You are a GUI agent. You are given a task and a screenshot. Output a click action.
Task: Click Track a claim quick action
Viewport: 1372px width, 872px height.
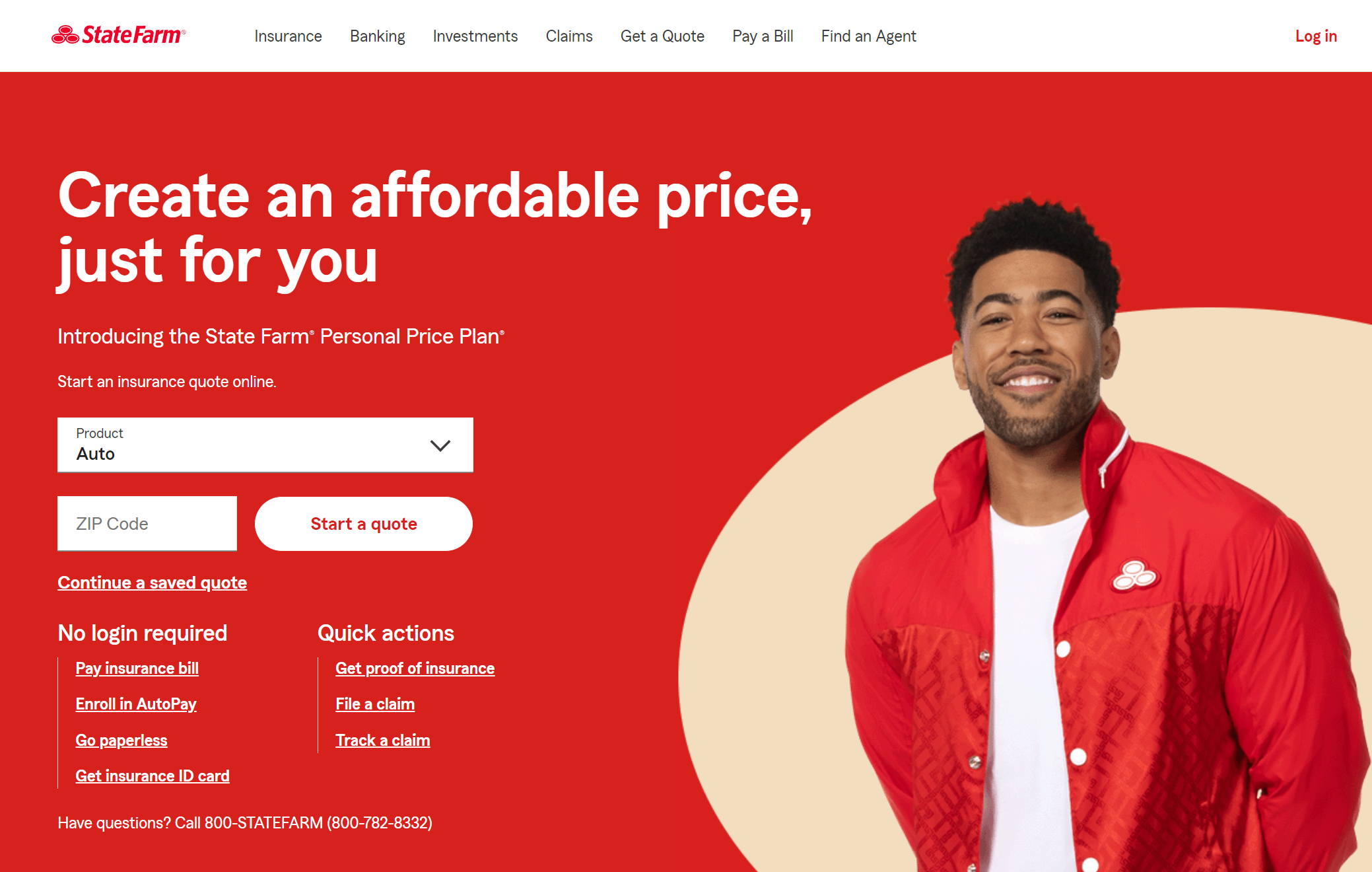point(382,740)
